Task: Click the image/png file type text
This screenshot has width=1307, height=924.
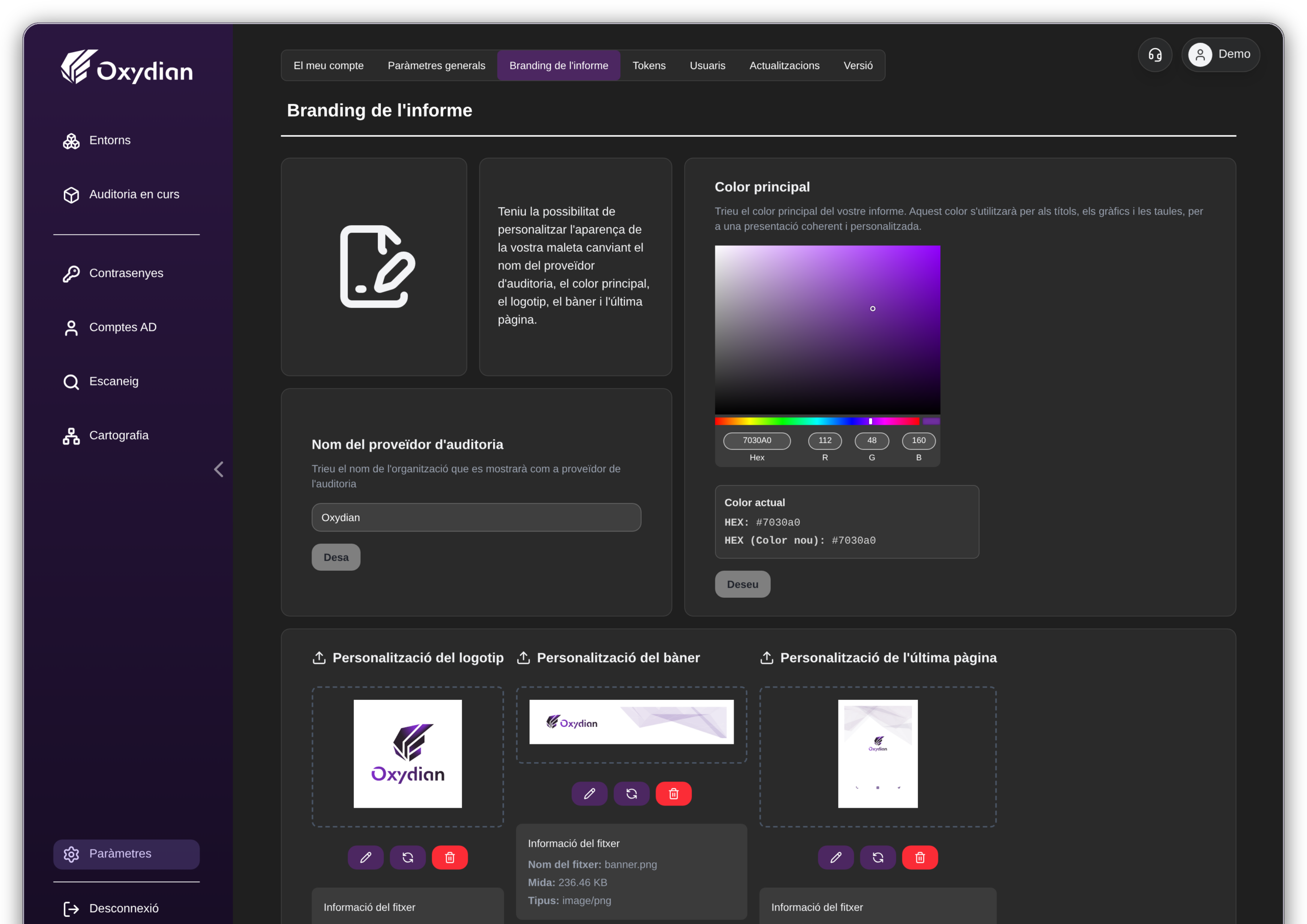Action: (x=587, y=901)
